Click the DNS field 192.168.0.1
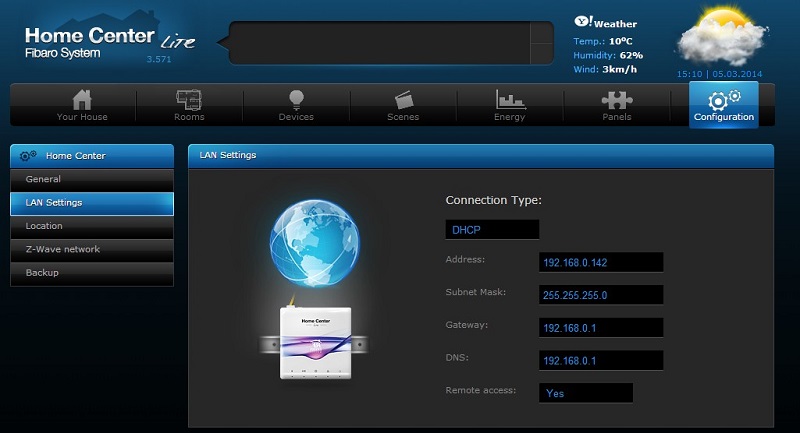800x433 pixels. tap(601, 361)
